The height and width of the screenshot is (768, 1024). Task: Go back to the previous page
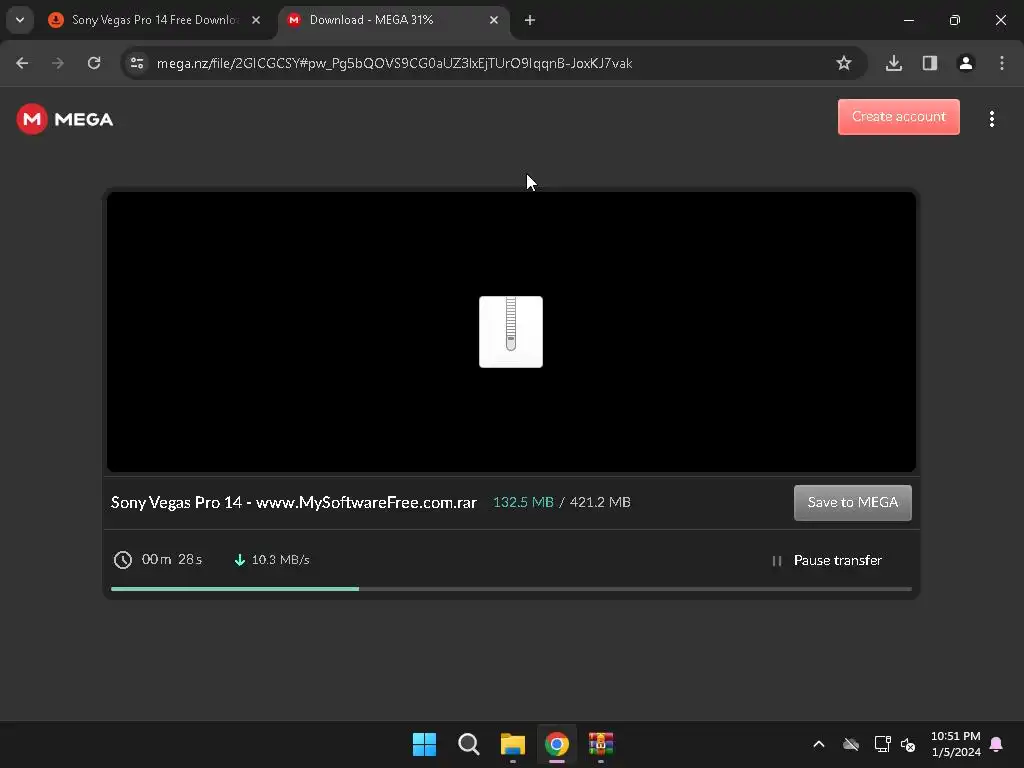tap(22, 63)
